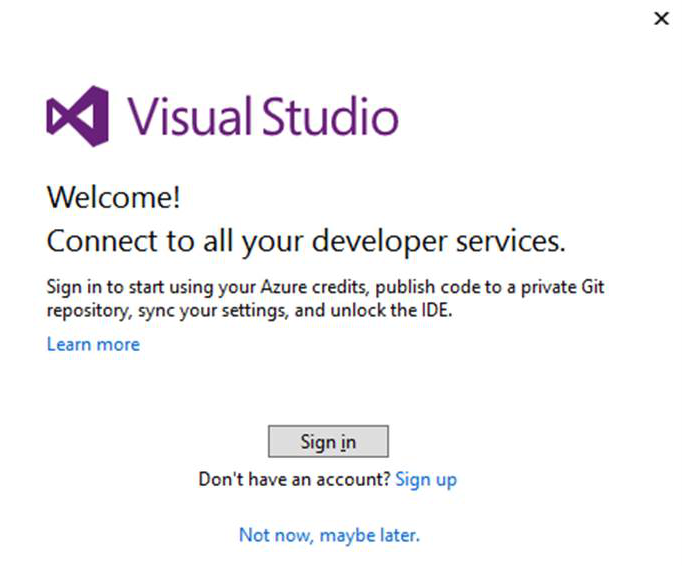Viewport: 683px width, 566px height.
Task: Click the Visual Studio wordmark text
Action: click(x=263, y=115)
